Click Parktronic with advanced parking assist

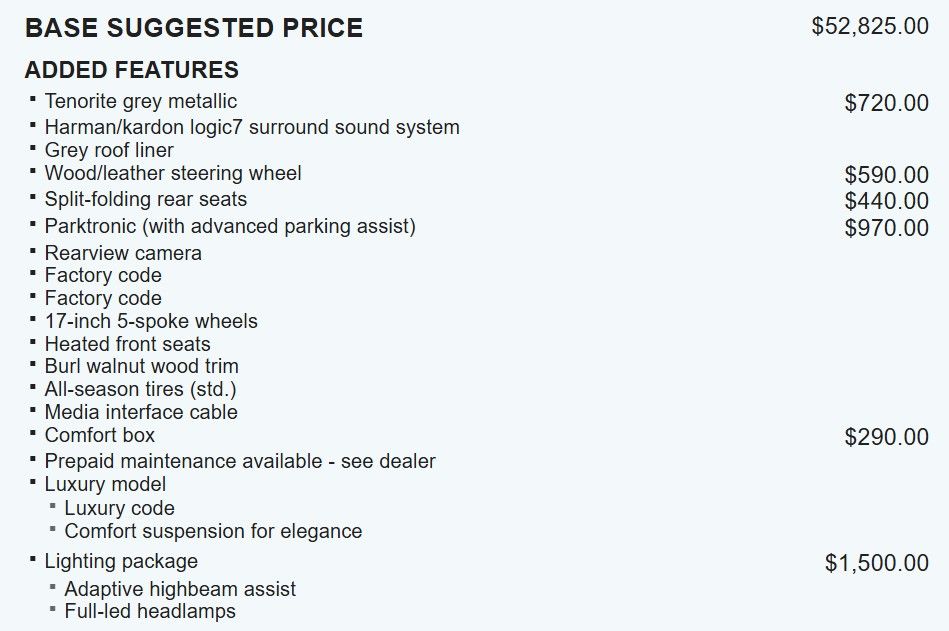230,226
